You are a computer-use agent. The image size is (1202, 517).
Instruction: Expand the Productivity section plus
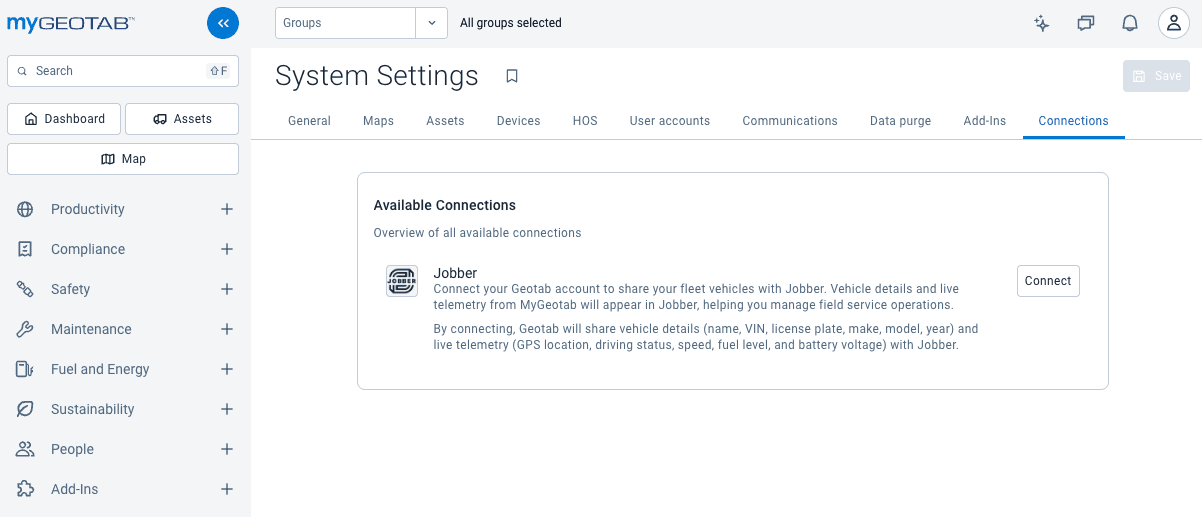(x=227, y=209)
